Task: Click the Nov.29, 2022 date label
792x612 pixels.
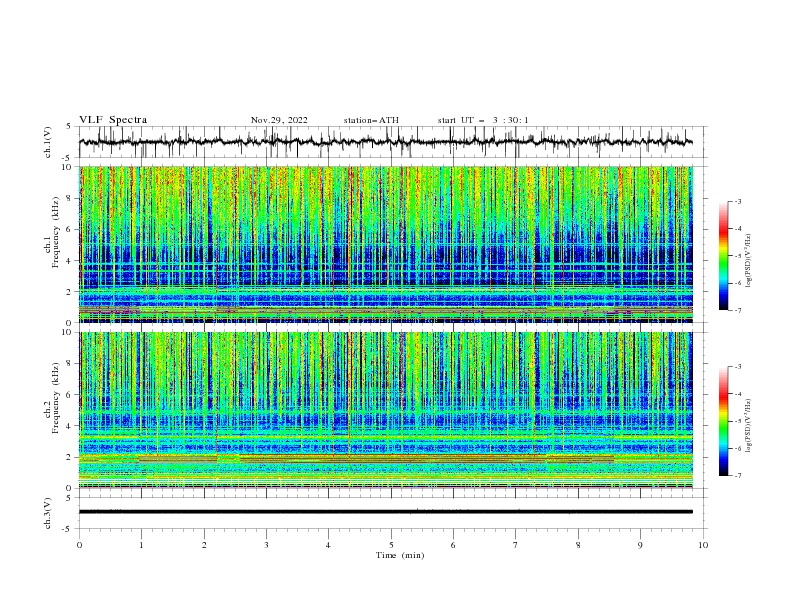Action: coord(279,120)
